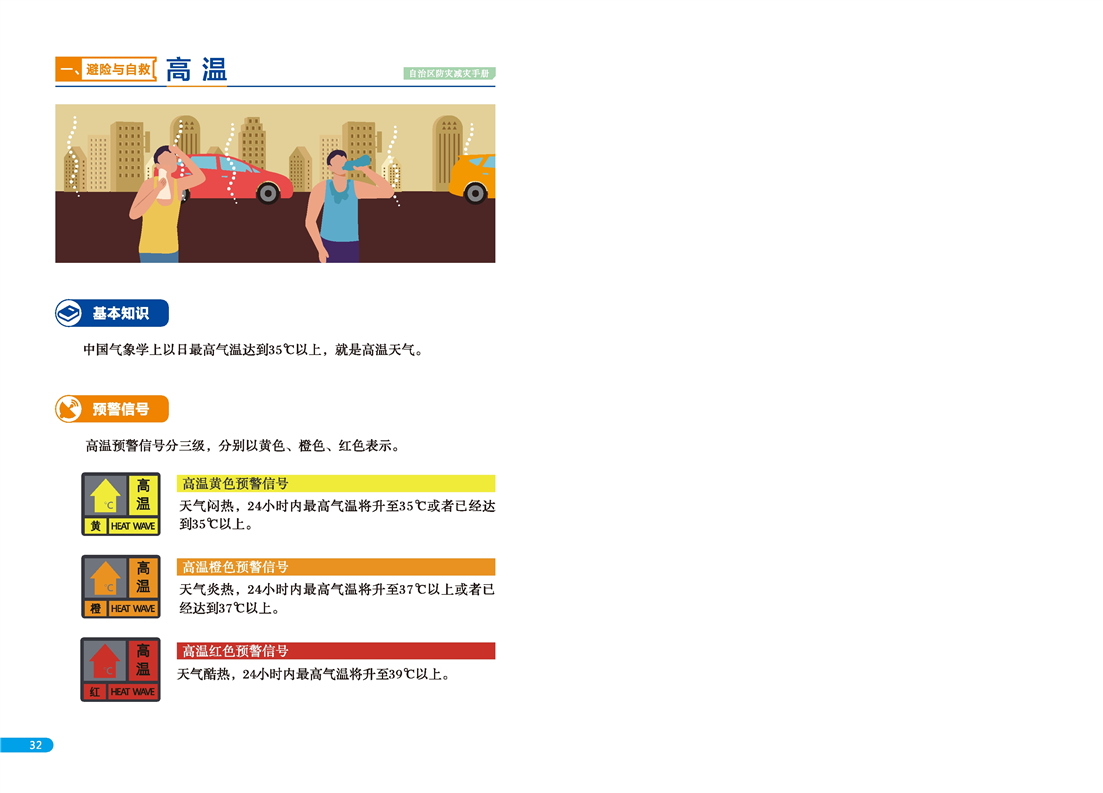Click the 黄 character on the yellow sign

pyautogui.click(x=96, y=526)
